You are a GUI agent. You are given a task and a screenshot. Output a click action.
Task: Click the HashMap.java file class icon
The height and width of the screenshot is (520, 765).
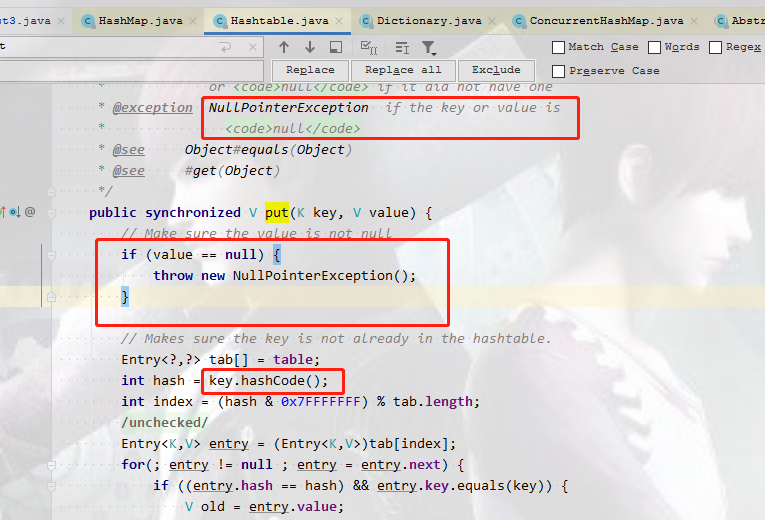pos(88,21)
